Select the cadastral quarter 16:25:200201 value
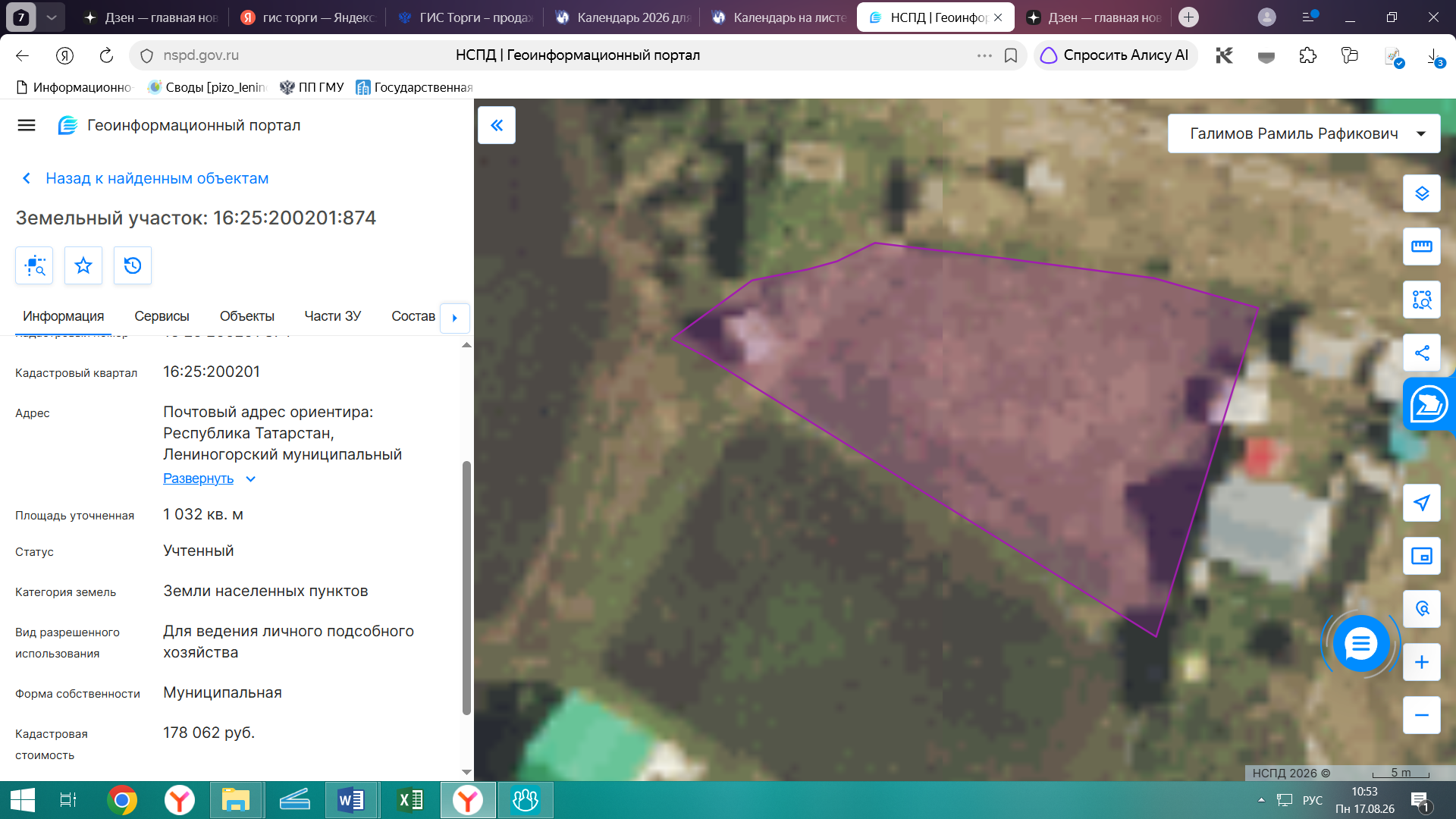The height and width of the screenshot is (819, 1456). 212,372
